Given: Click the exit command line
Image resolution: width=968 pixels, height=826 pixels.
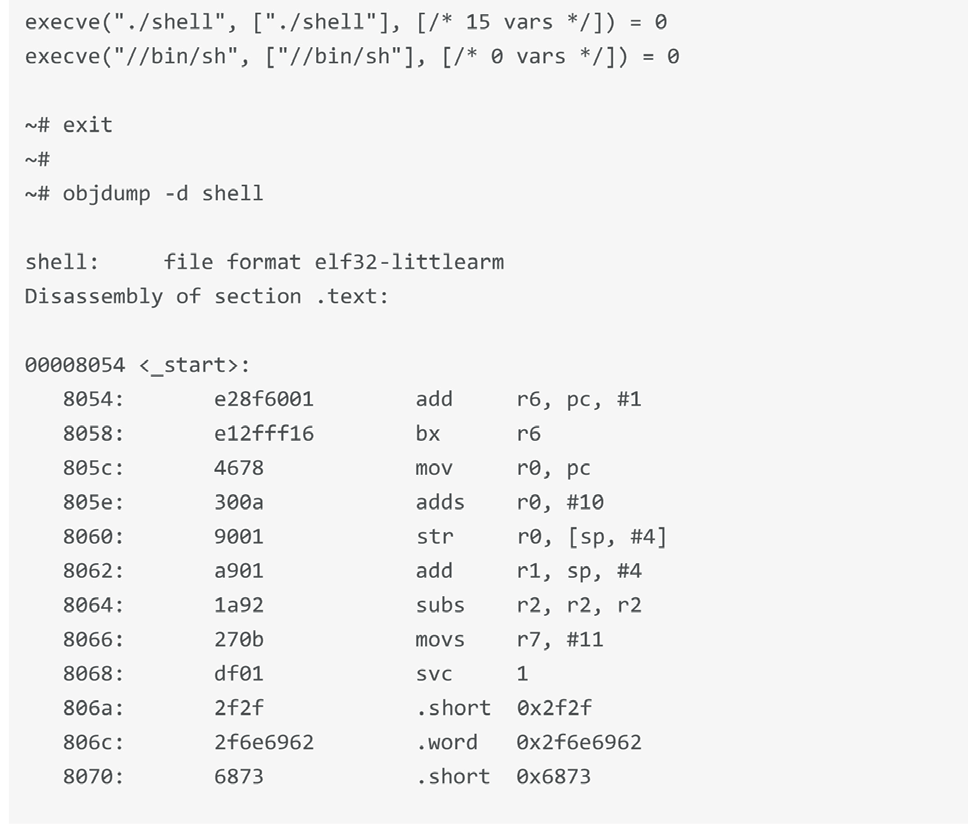Looking at the screenshot, I should point(69,125).
